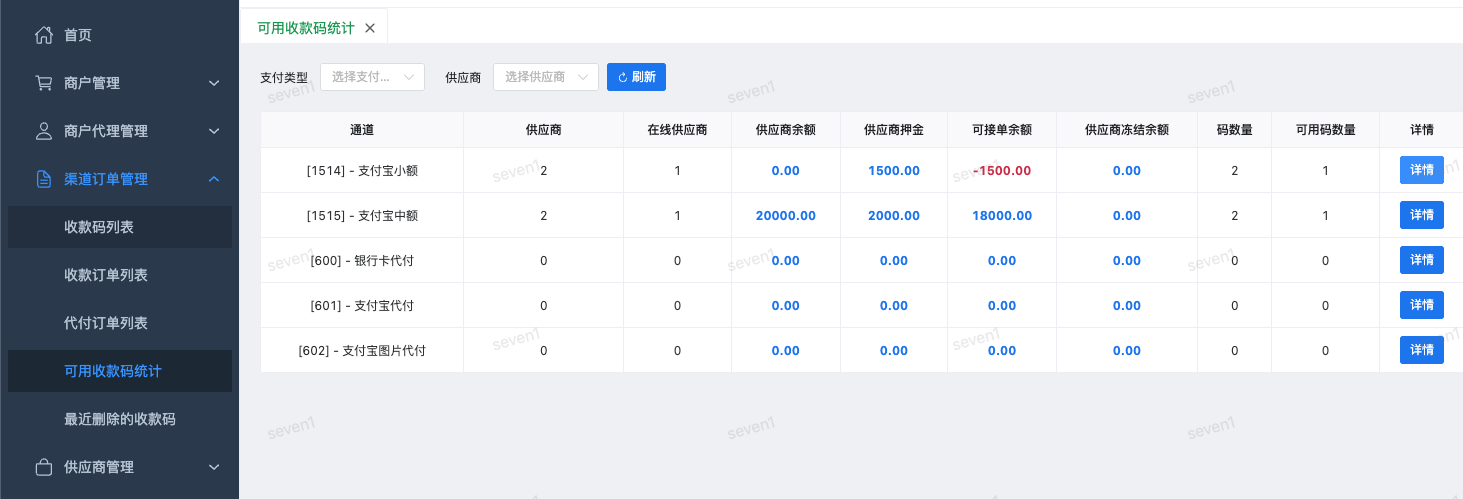Click 详情 for [601] 支付宝代付 row

click(1421, 305)
